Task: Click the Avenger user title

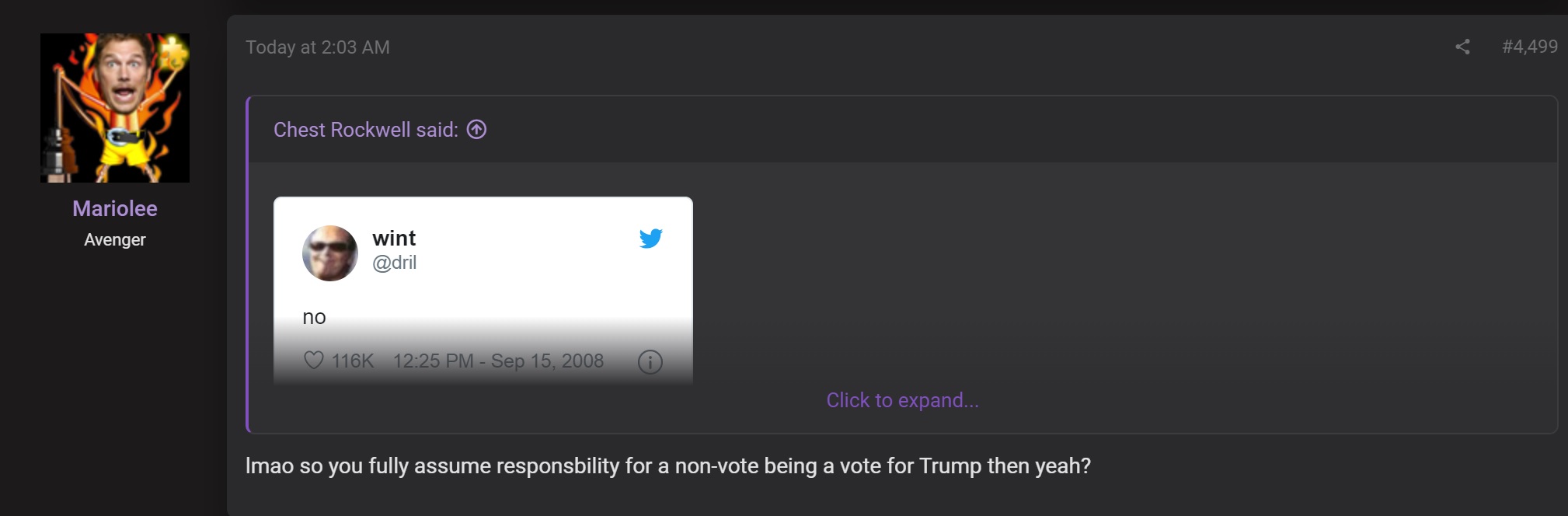Action: click(115, 239)
